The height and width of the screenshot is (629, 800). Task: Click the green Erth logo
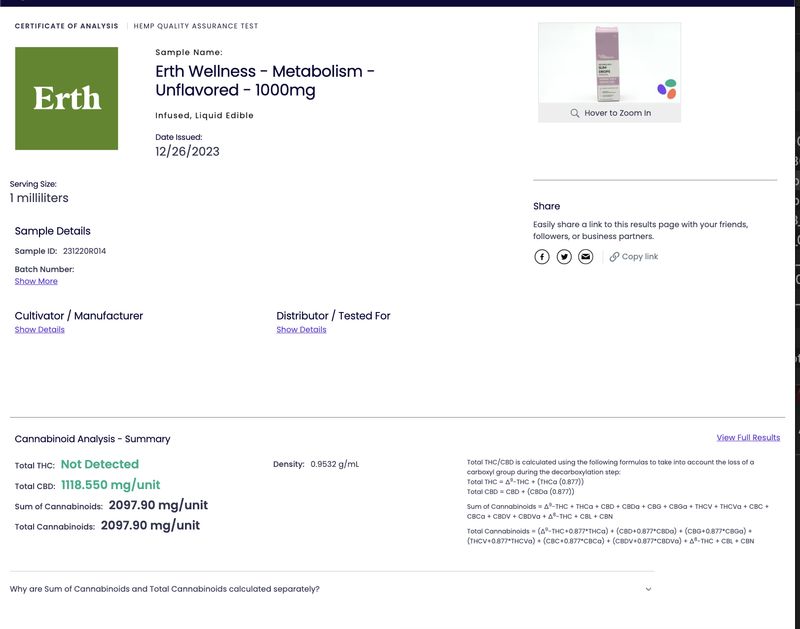click(x=66, y=98)
